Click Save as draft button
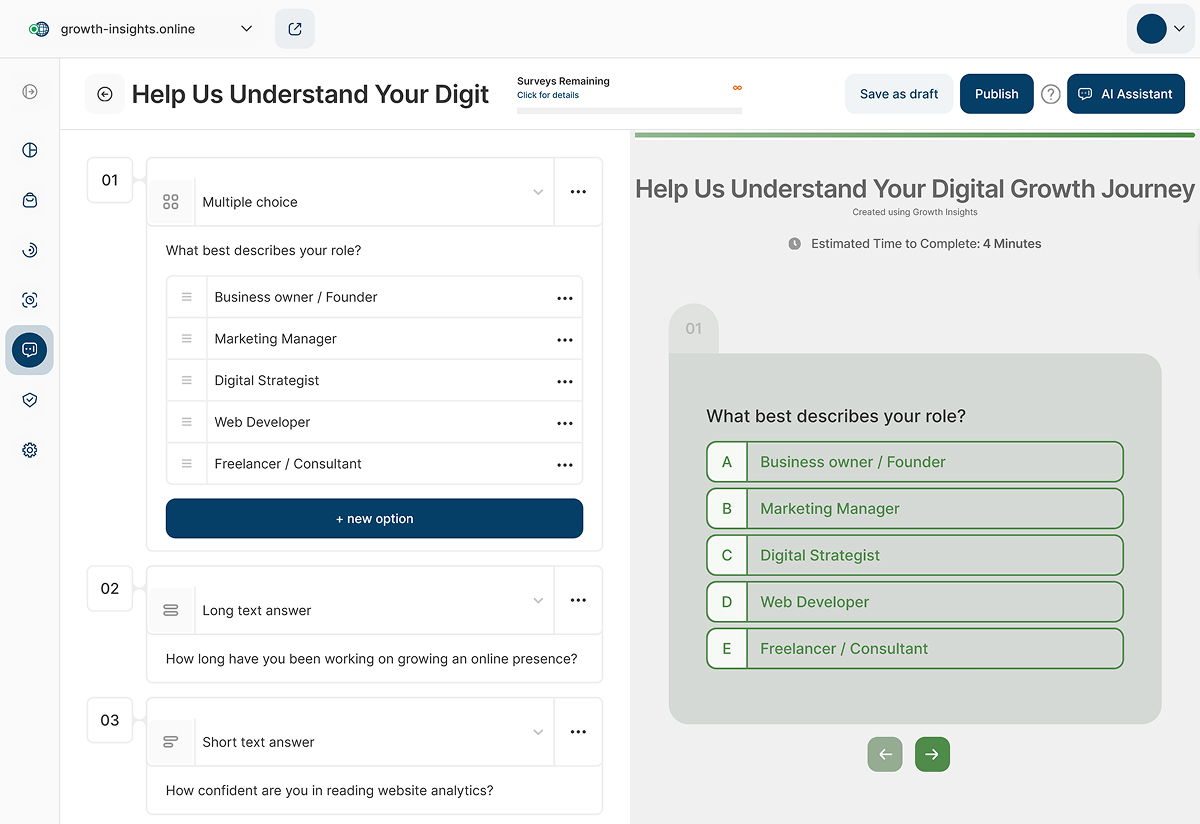The width and height of the screenshot is (1200, 824). [x=899, y=94]
